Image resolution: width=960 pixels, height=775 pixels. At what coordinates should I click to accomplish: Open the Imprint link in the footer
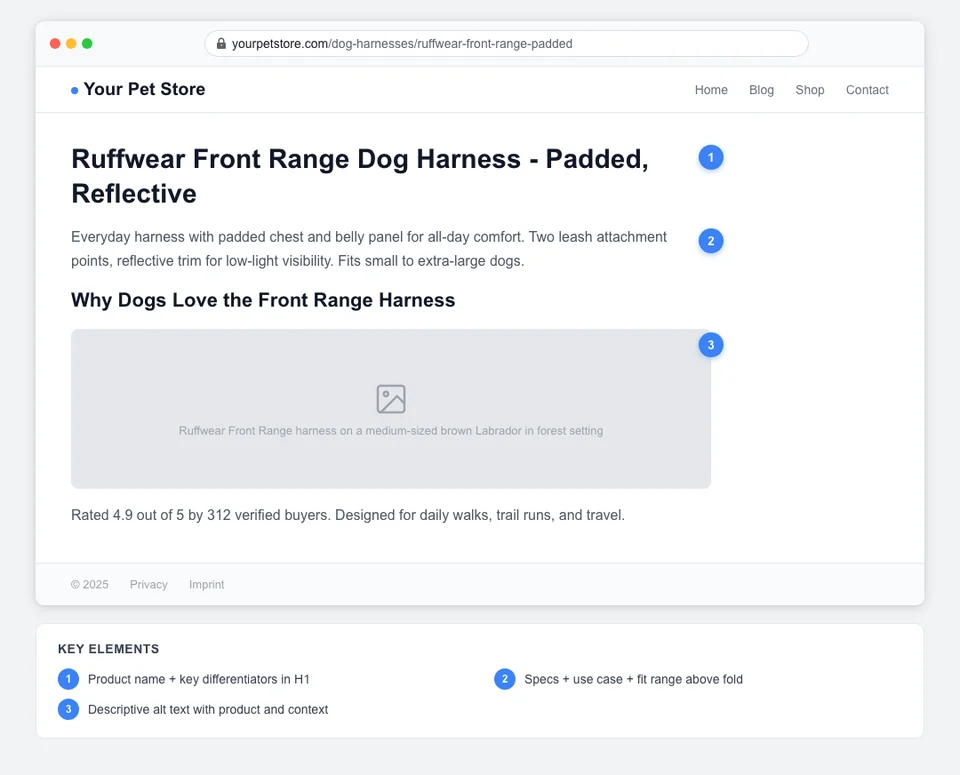(206, 584)
